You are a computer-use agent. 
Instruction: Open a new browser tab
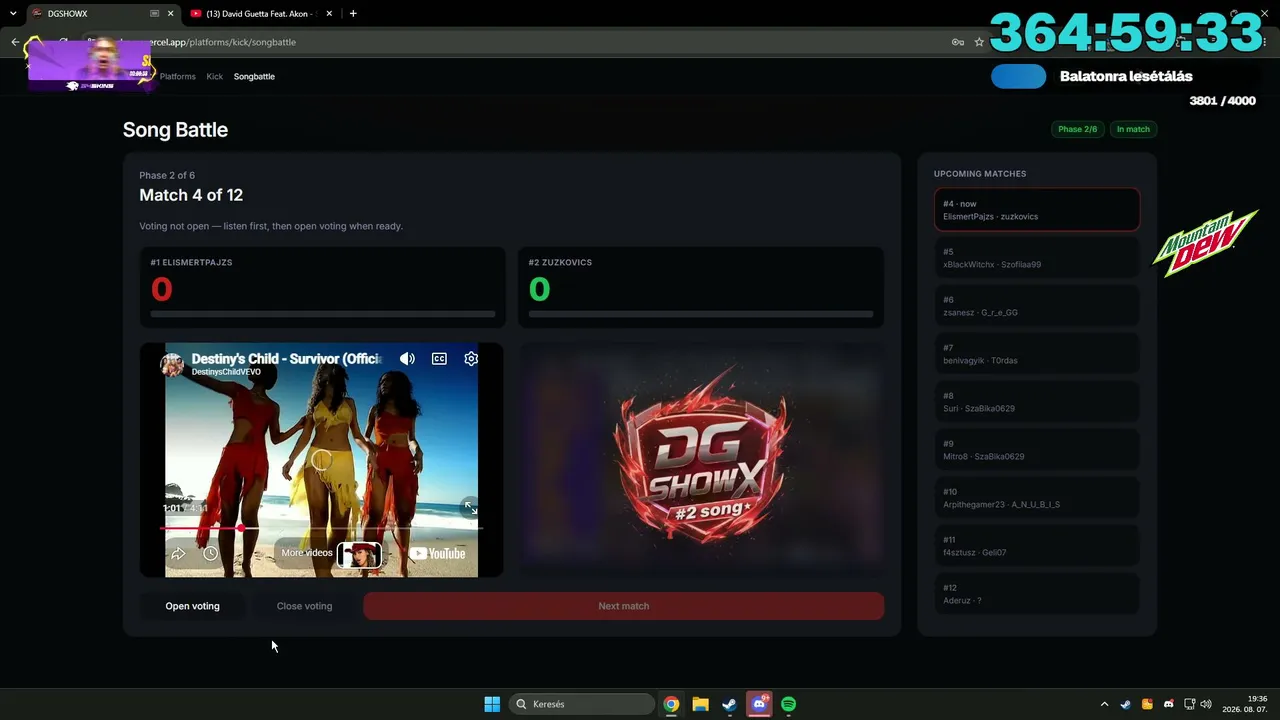(x=353, y=14)
